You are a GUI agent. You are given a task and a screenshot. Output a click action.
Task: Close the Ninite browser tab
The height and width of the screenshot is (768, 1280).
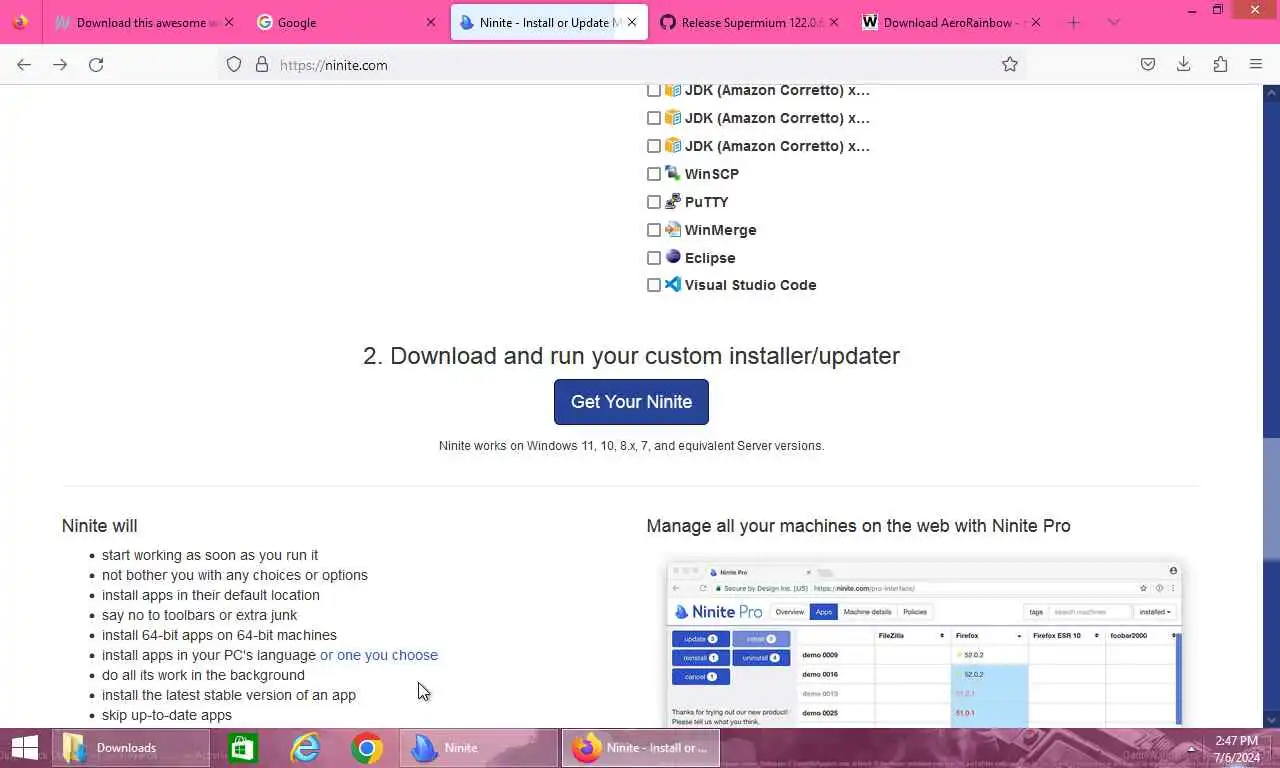pyautogui.click(x=631, y=22)
